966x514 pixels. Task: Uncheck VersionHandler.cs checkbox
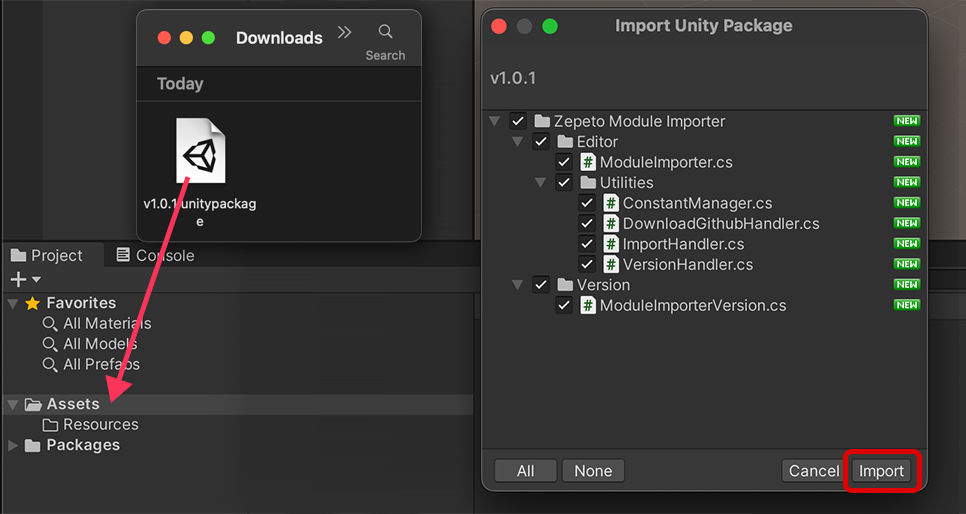click(586, 264)
